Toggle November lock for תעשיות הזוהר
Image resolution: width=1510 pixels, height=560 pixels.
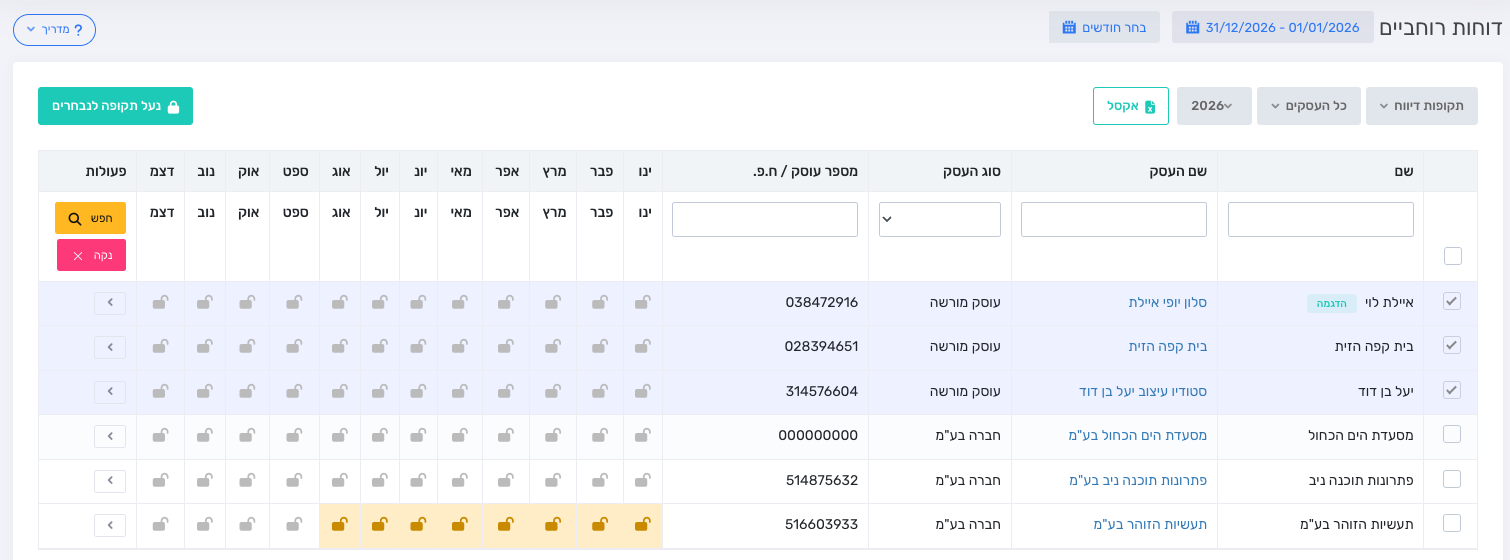point(206,525)
